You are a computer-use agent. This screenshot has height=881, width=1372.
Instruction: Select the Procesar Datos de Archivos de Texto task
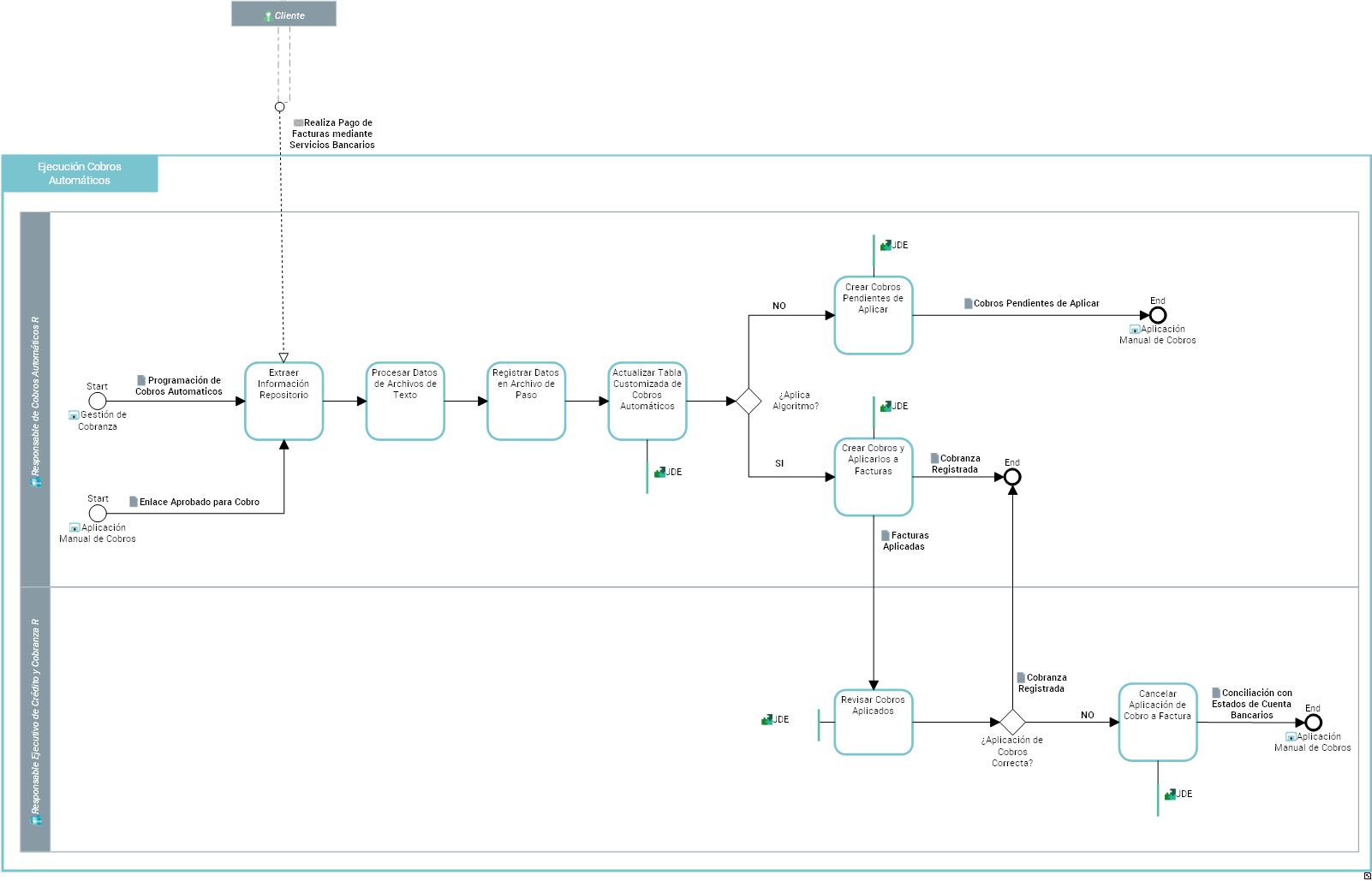(x=405, y=401)
